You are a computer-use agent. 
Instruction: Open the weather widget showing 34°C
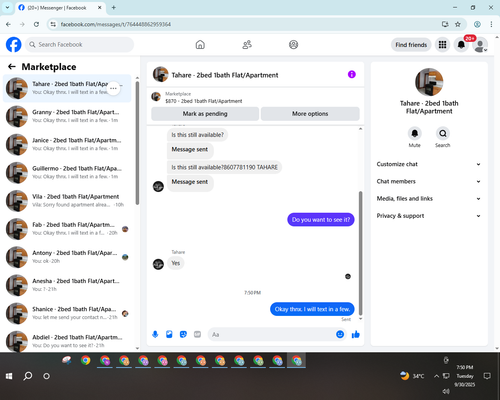tap(412, 376)
